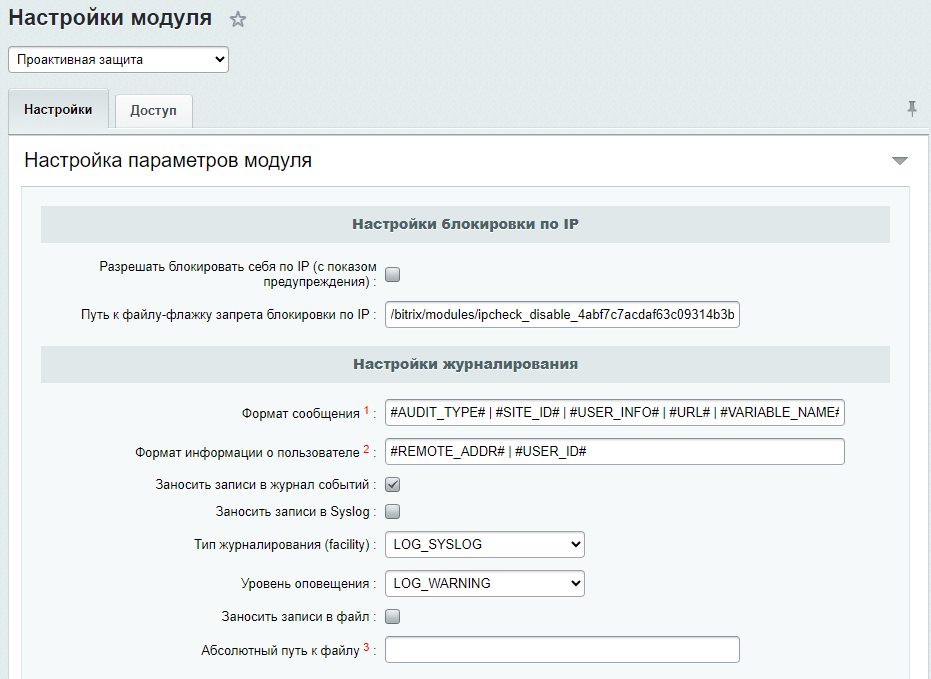The height and width of the screenshot is (679, 931).
Task: Uncheck Заносить записи в журнал событий
Action: tap(392, 484)
